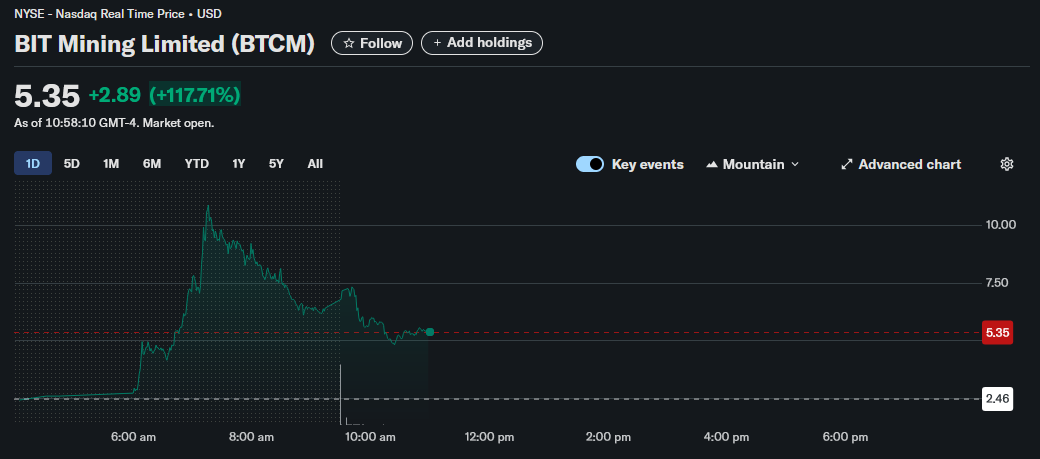
Task: Click the 4:00 pm x-axis label
Action: click(x=727, y=437)
